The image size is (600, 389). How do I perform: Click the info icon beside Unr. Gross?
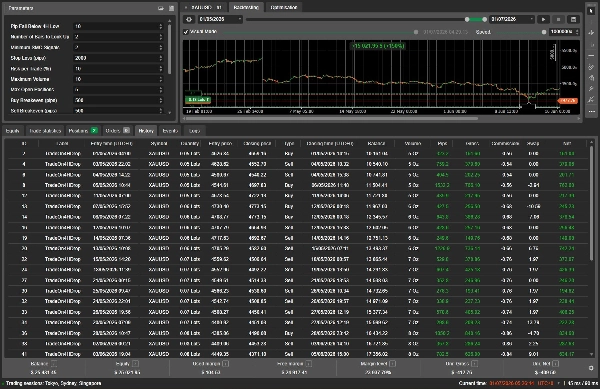click(x=474, y=364)
